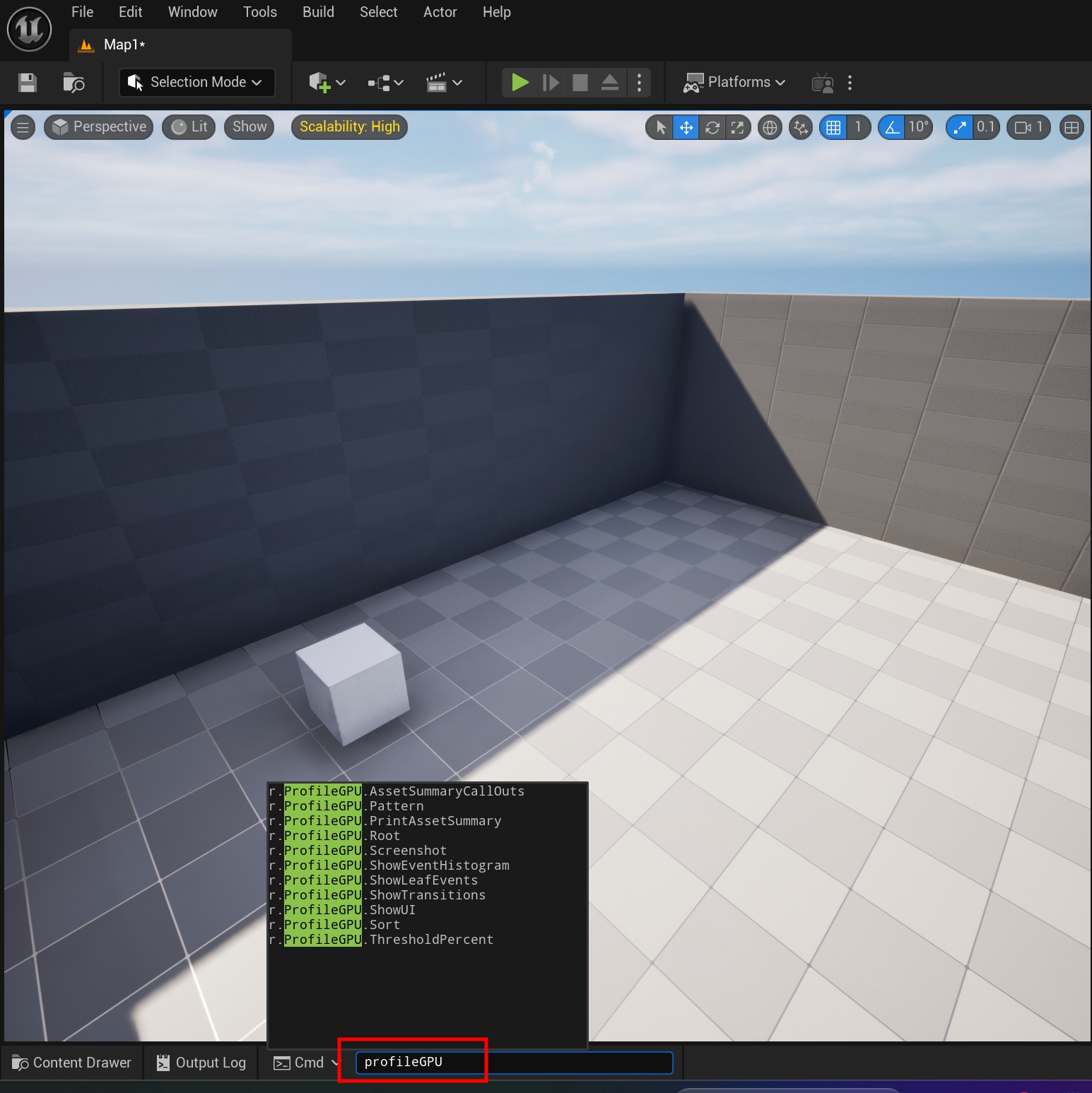This screenshot has width=1092, height=1093.
Task: Start Play in Editor with the green triangle
Action: (x=520, y=83)
